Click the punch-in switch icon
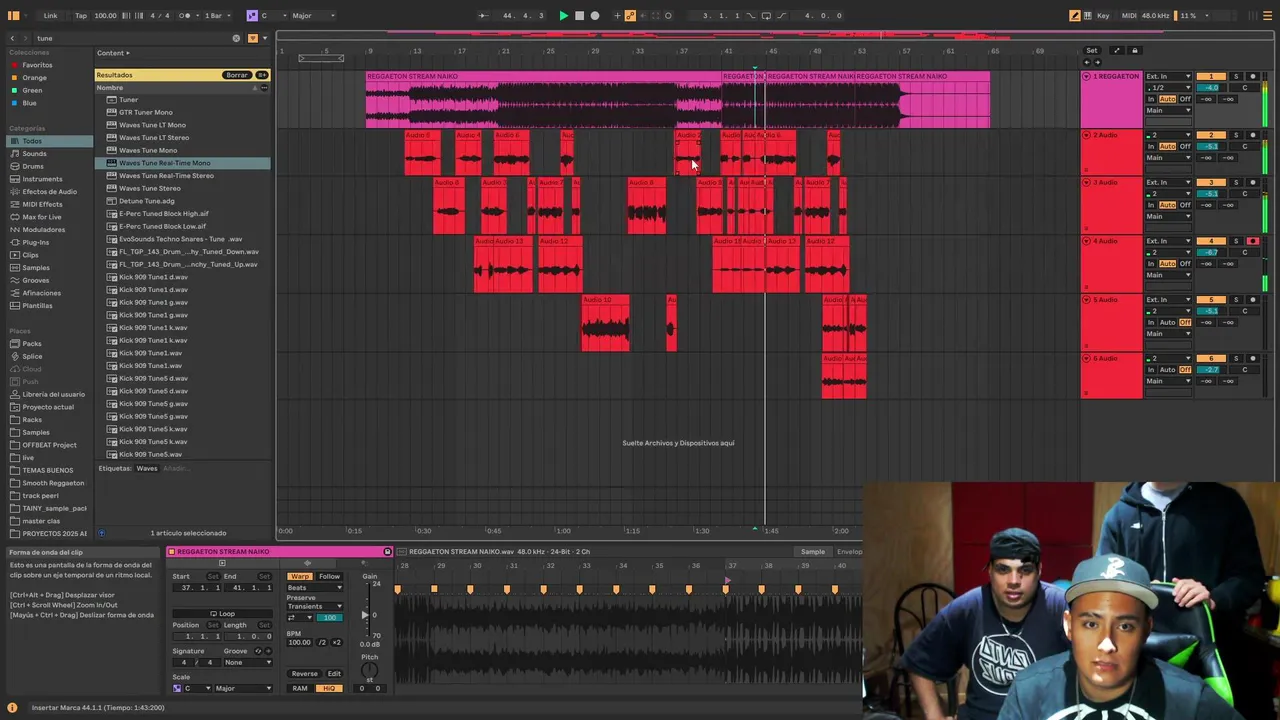The height and width of the screenshot is (720, 1280). click(752, 15)
